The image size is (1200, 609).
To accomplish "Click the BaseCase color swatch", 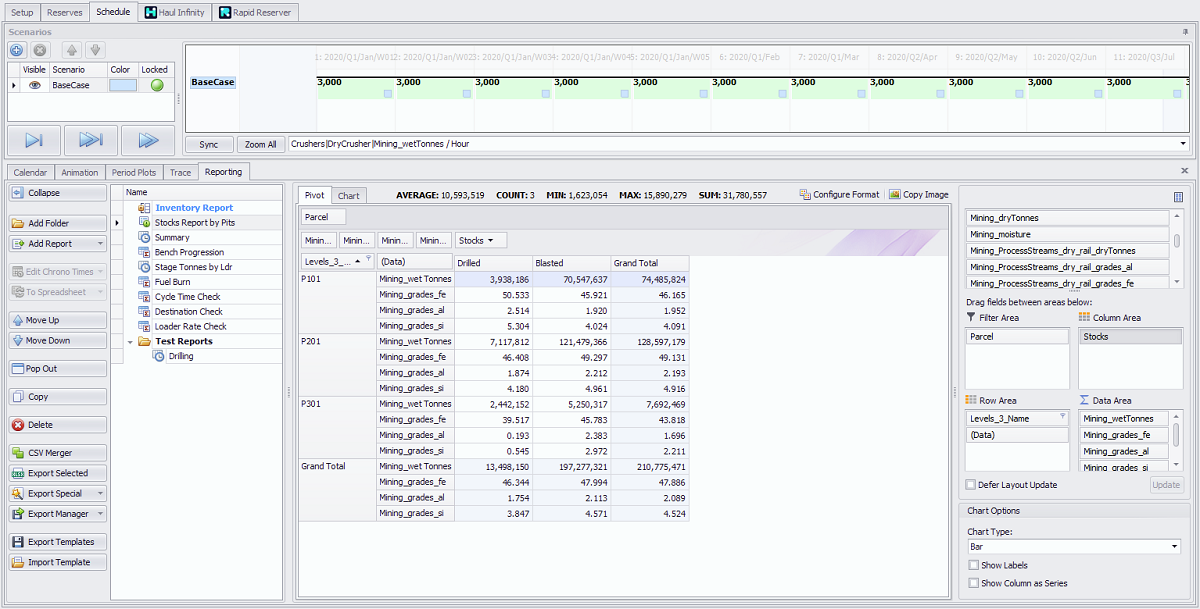I will click(122, 86).
